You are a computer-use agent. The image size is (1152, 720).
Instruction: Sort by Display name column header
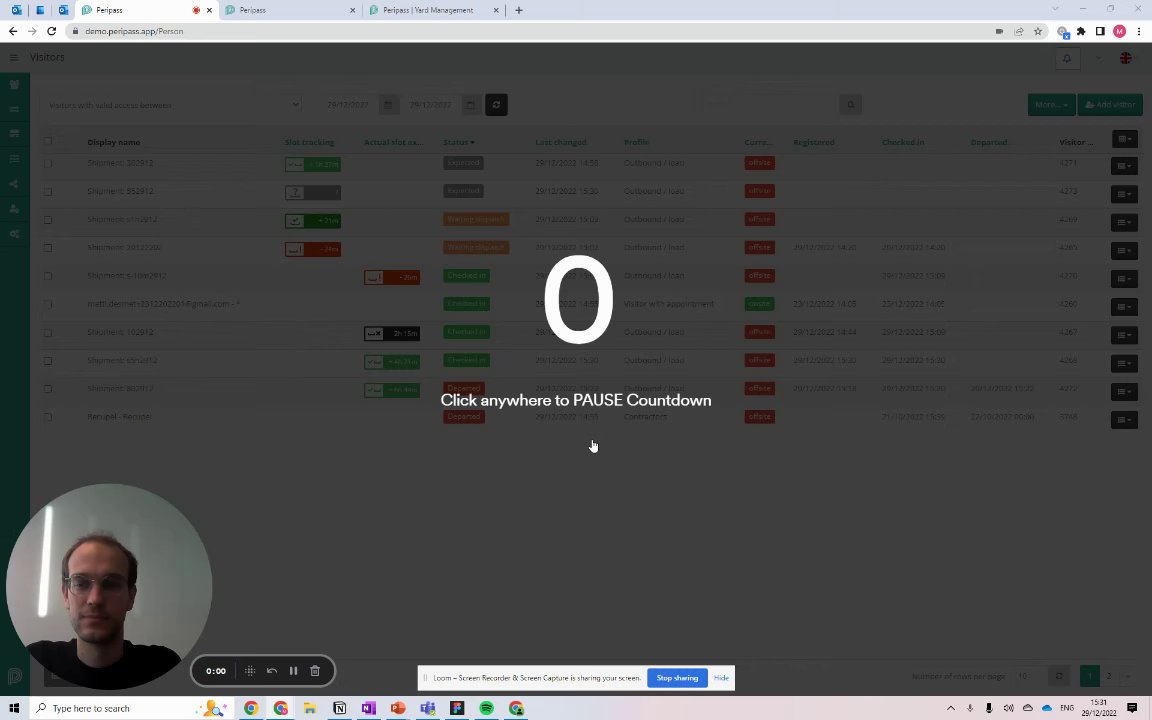pyautogui.click(x=113, y=142)
